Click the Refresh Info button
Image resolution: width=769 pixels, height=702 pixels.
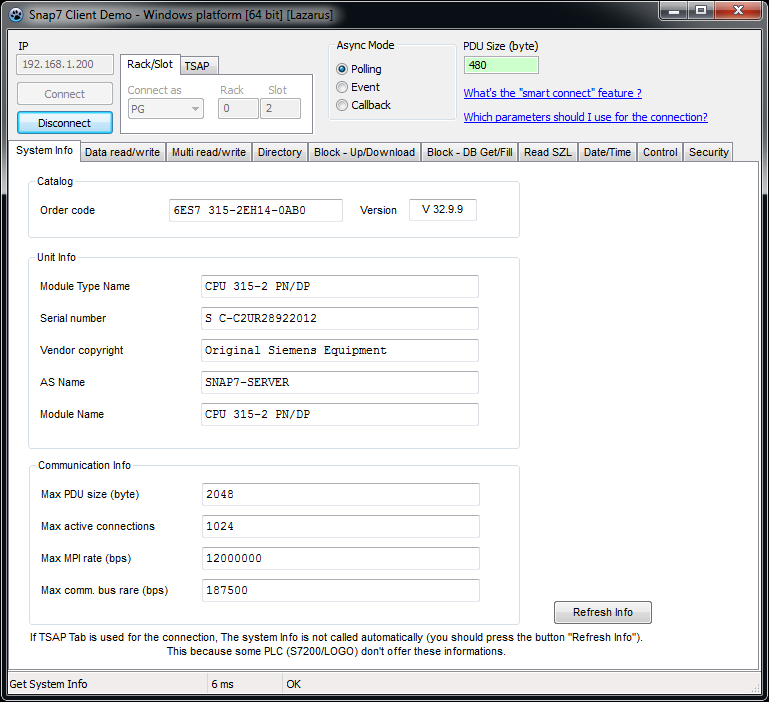coord(603,612)
